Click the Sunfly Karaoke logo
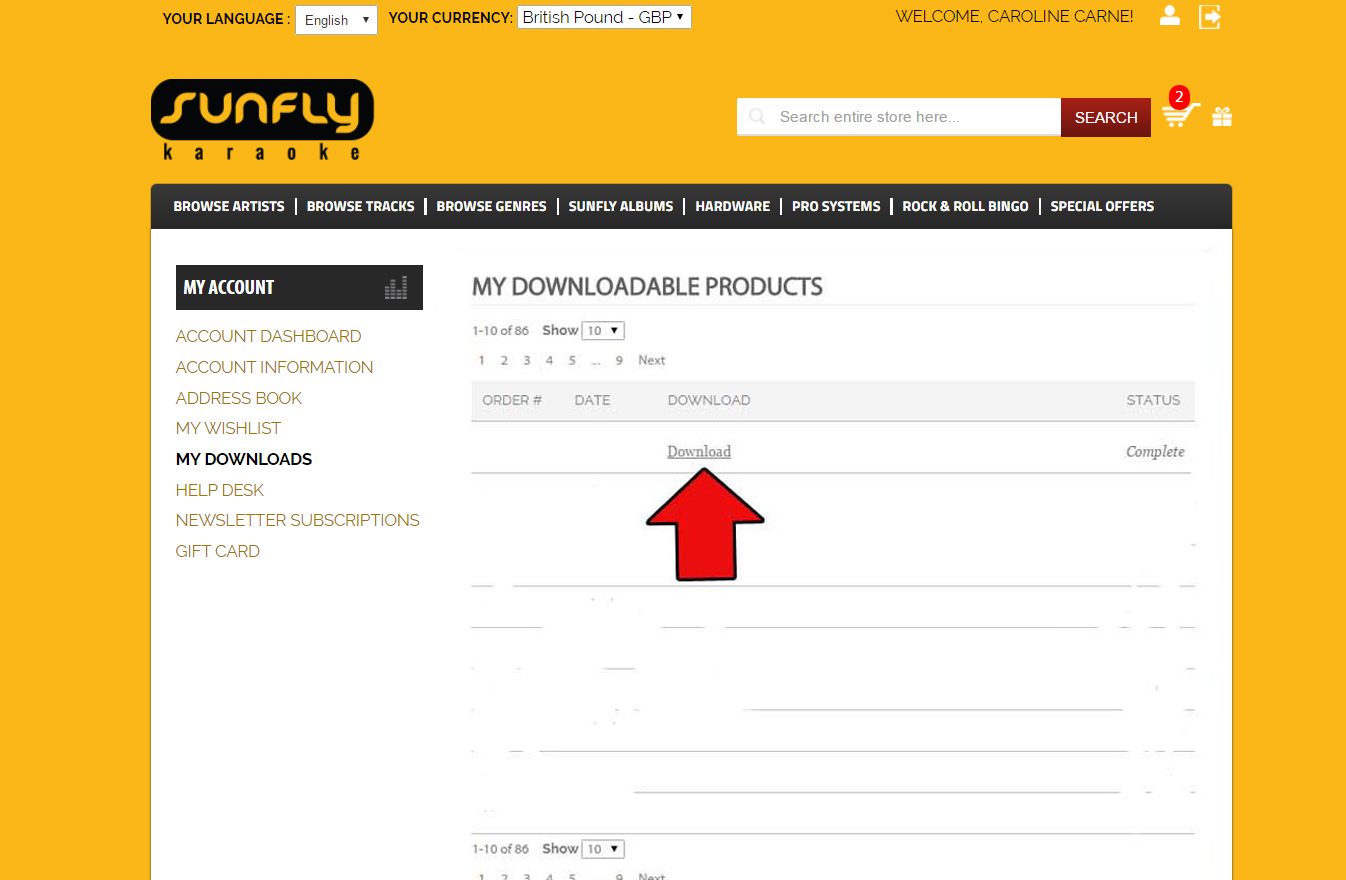This screenshot has height=880, width=1346. click(x=262, y=120)
